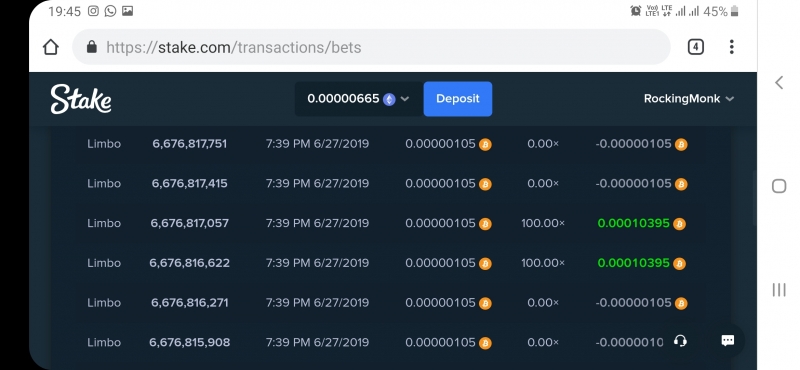The width and height of the screenshot is (800, 370).
Task: Open bet ID 6,676,816,622
Action: (189, 263)
